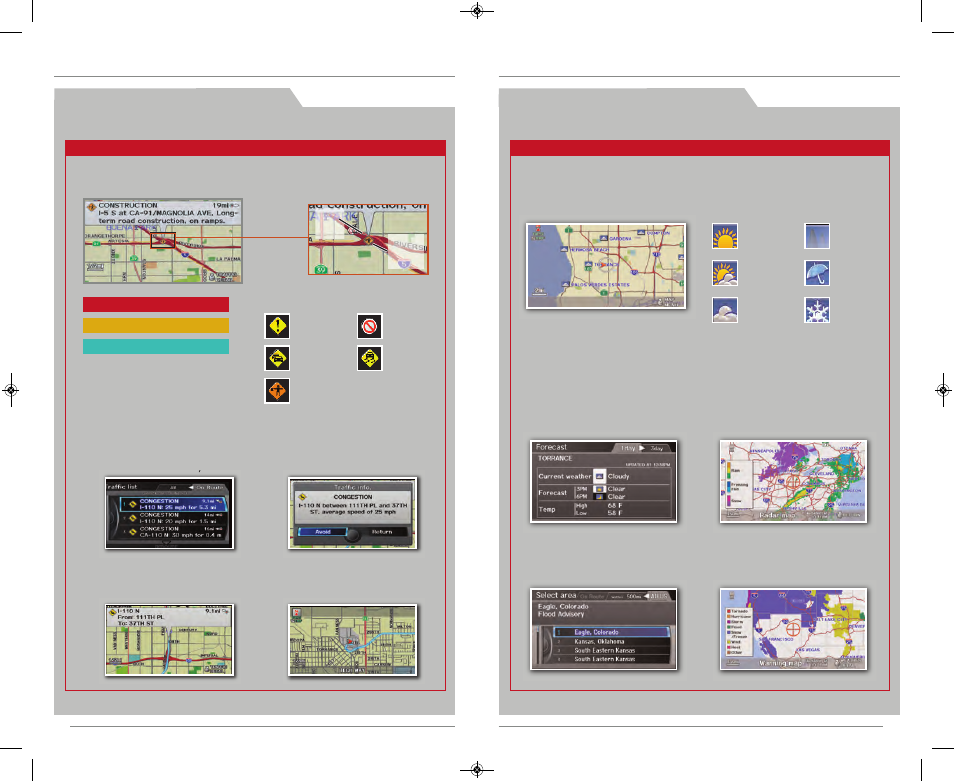Select the All US tab in Select area
Image resolution: width=954 pixels, height=781 pixels.
click(657, 596)
